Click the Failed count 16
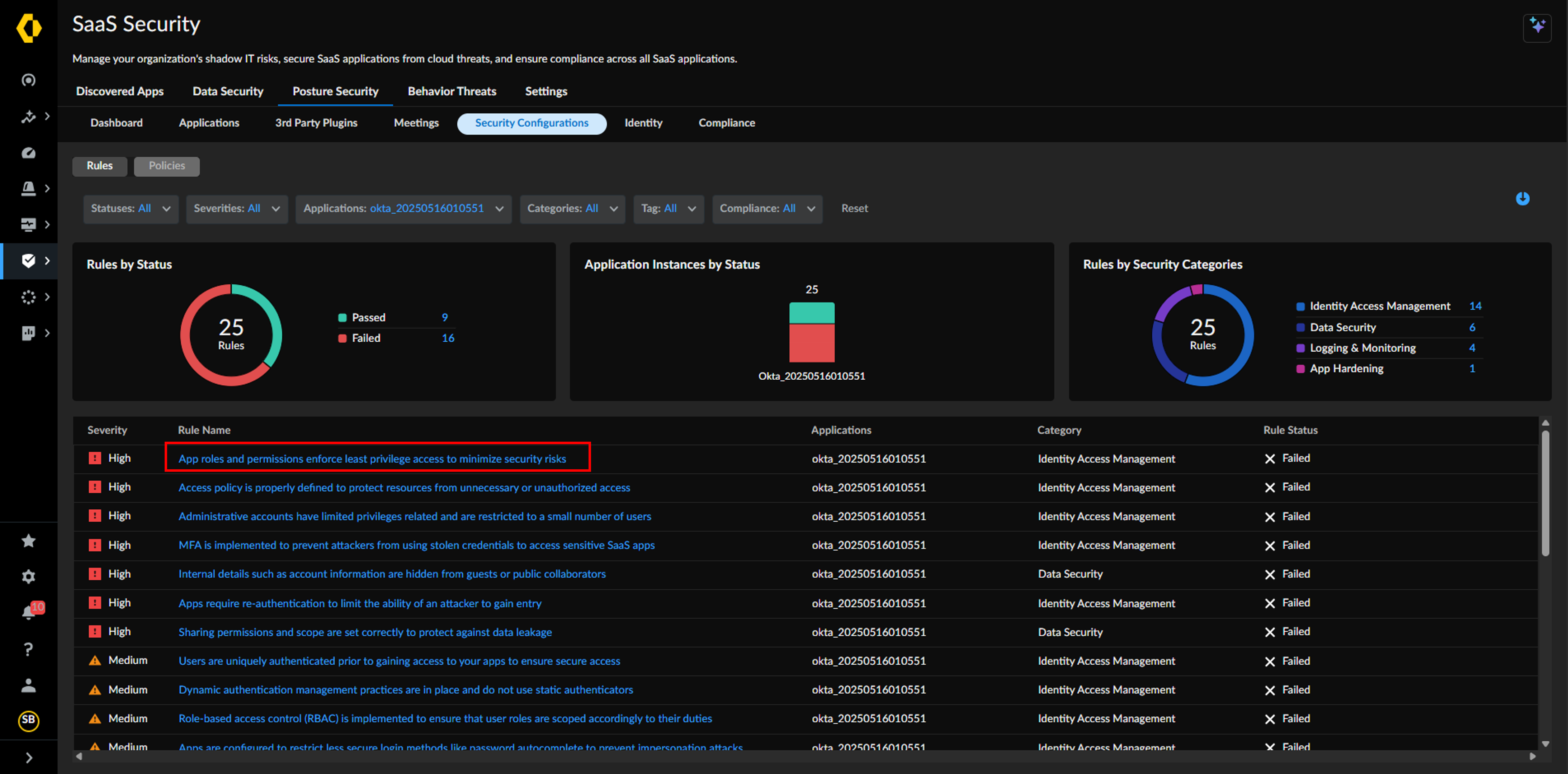This screenshot has width=1568, height=774. (x=448, y=338)
